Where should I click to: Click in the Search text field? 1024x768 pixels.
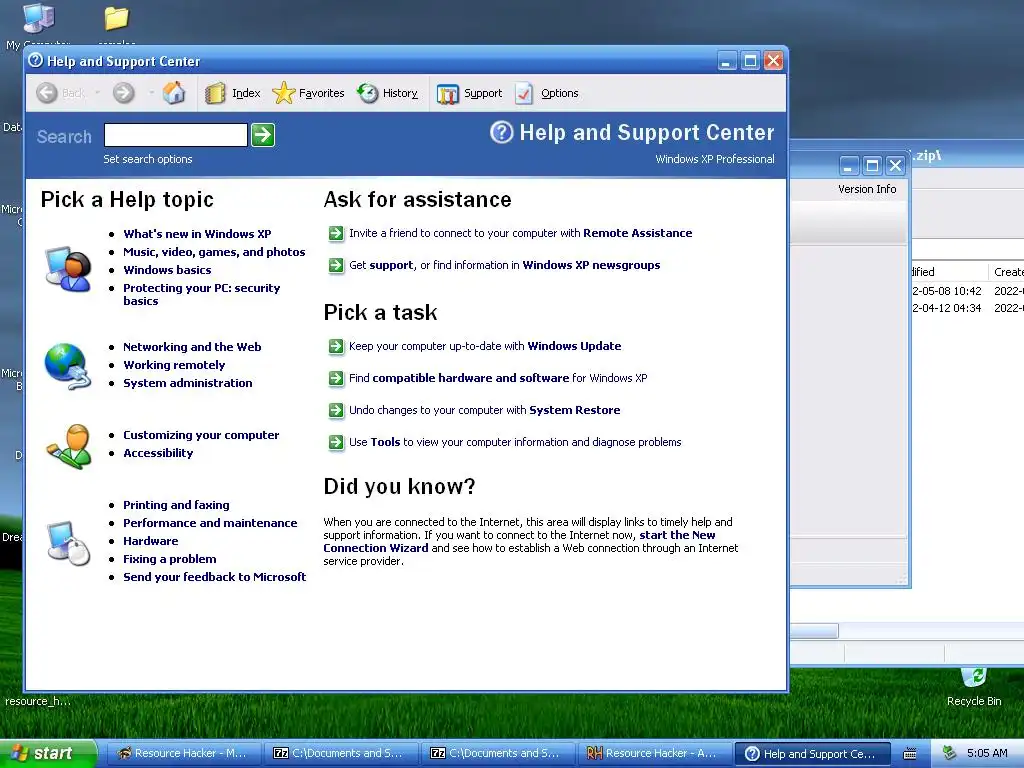(x=176, y=135)
